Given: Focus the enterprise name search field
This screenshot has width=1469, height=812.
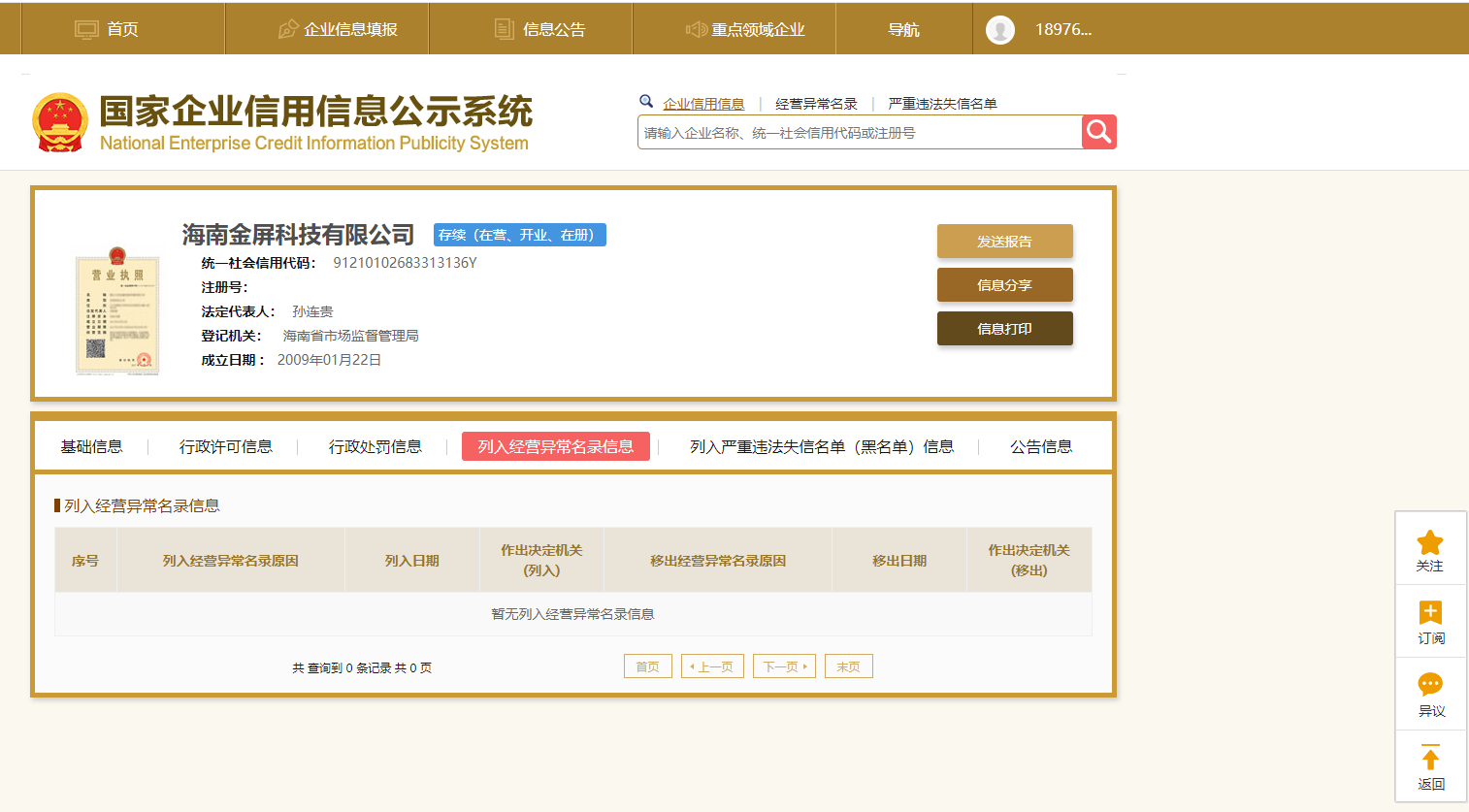Looking at the screenshot, I should 860,132.
